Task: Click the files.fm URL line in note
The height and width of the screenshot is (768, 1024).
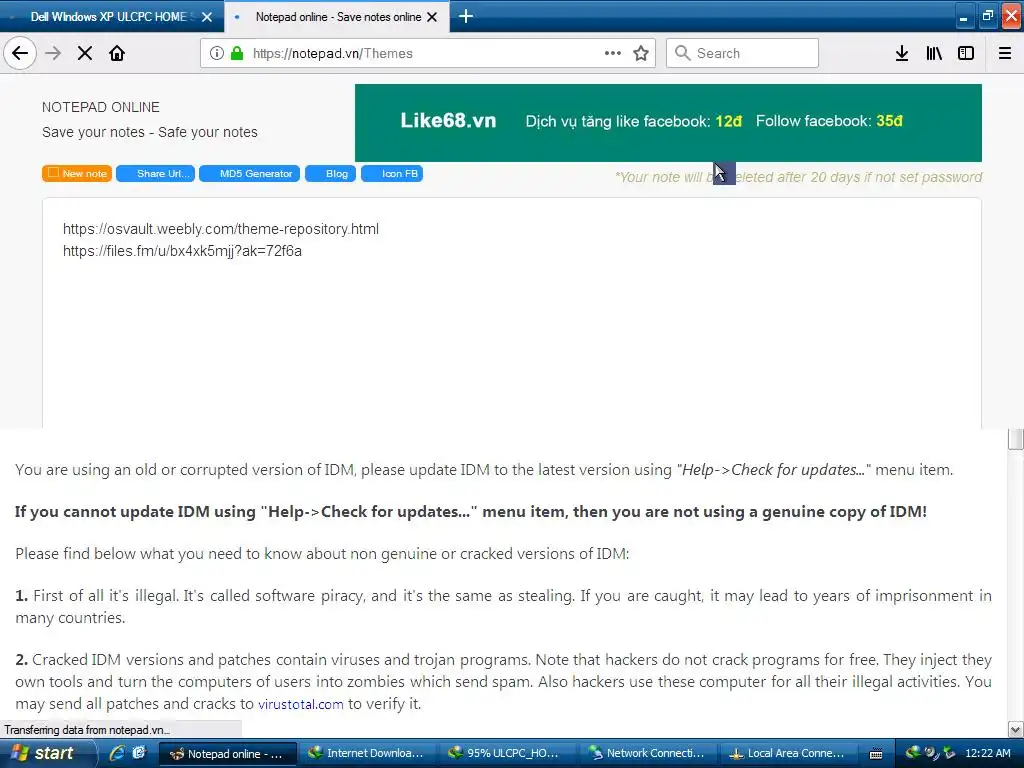Action: coord(182,251)
